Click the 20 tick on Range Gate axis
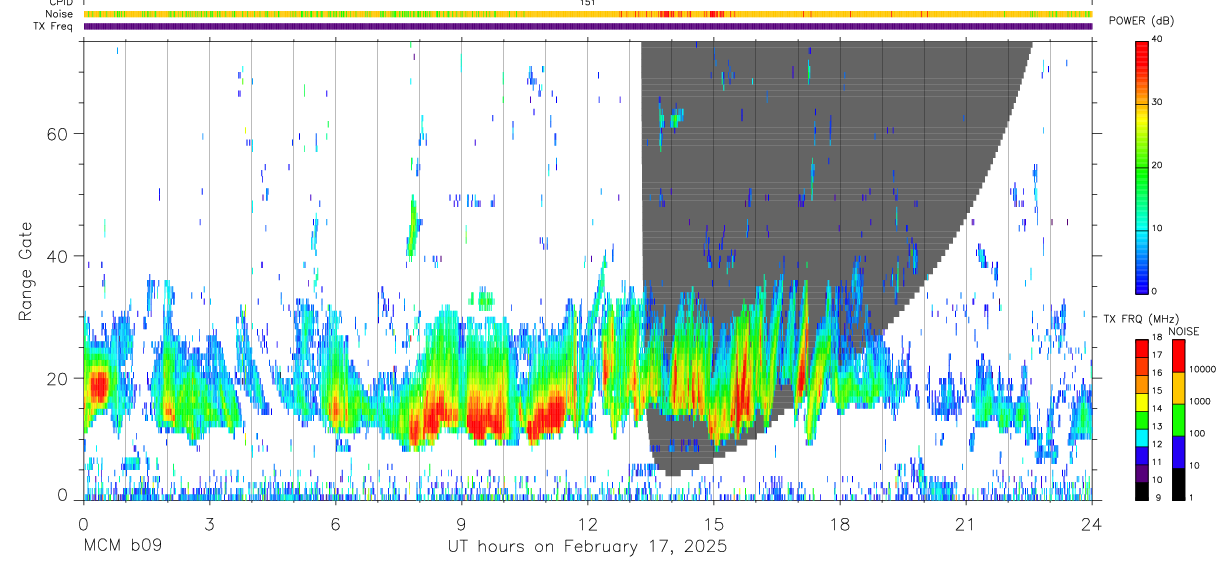Image resolution: width=1228 pixels, height=567 pixels. [x=59, y=378]
